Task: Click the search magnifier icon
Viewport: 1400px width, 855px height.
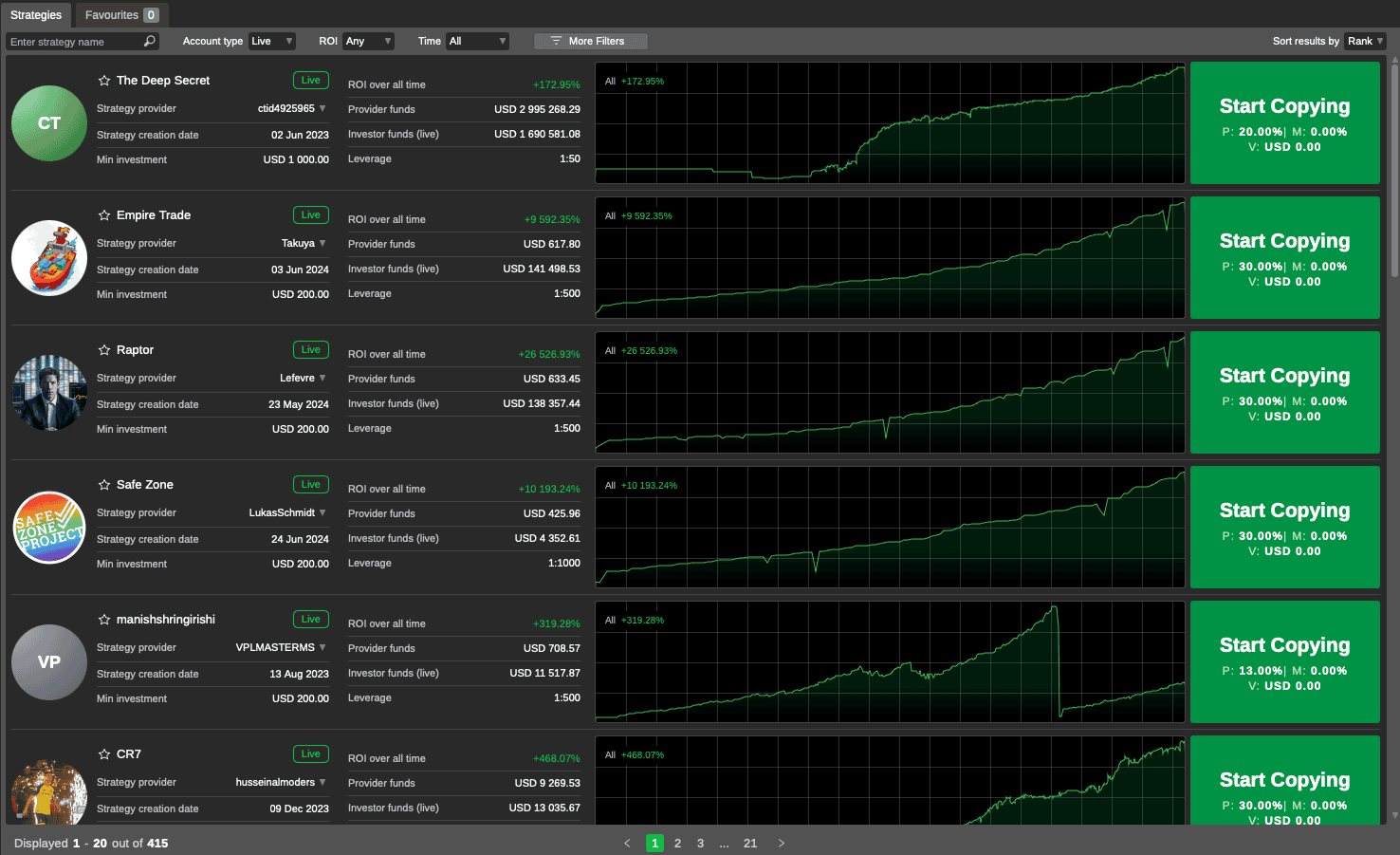Action: (x=149, y=41)
